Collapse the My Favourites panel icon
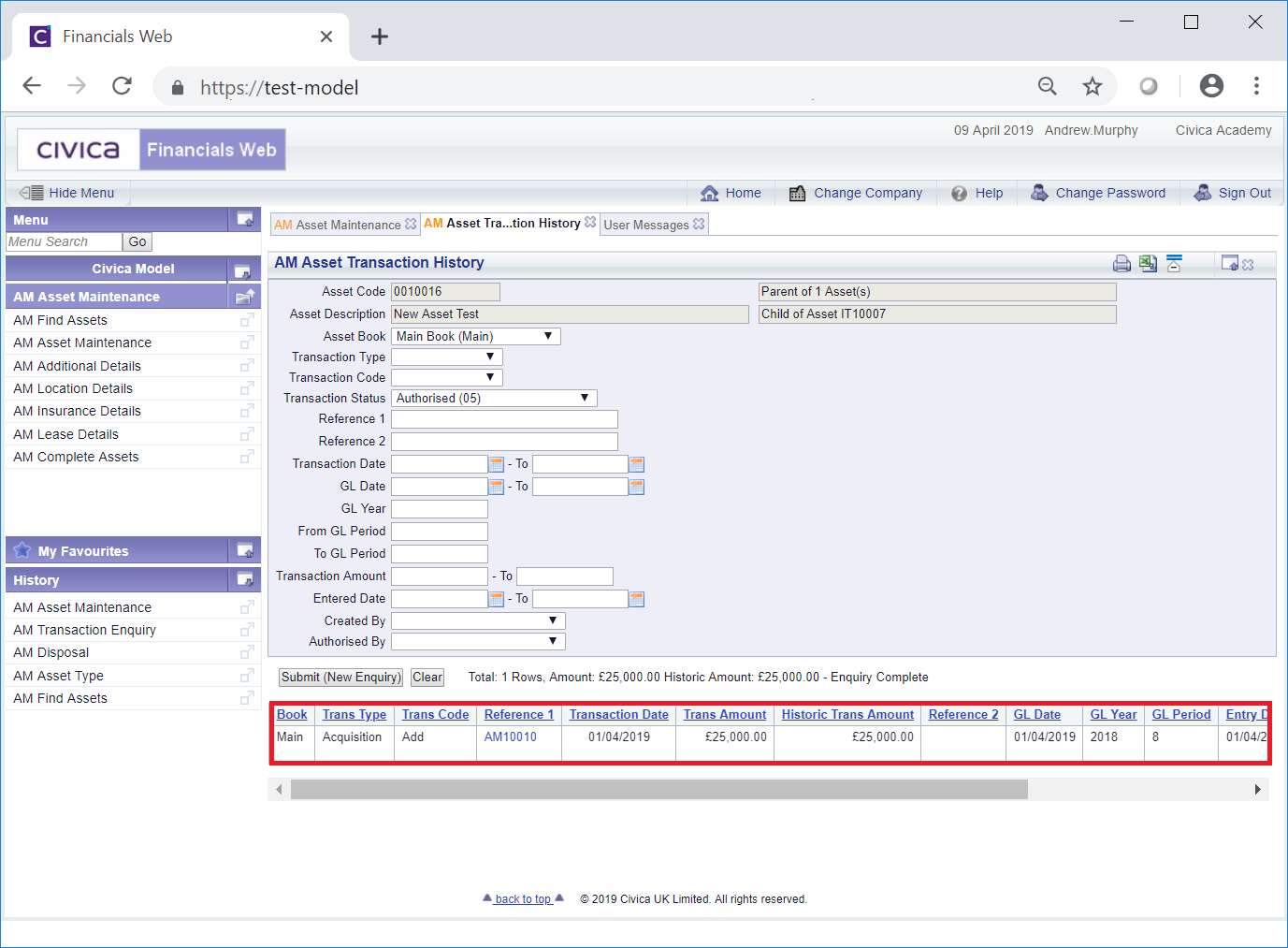Viewport: 1288px width, 948px height. 245,550
